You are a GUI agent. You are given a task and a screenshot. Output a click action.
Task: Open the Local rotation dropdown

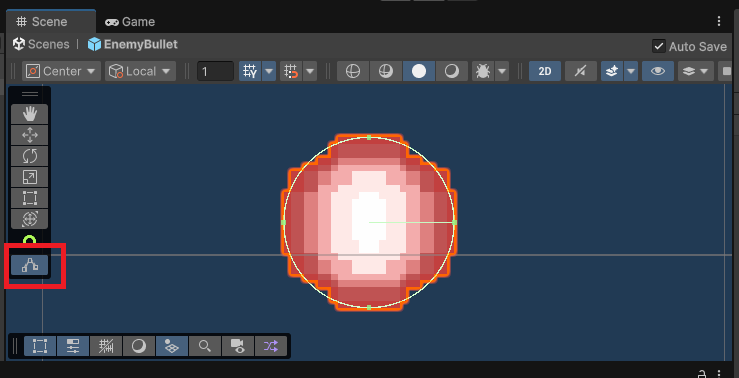[x=140, y=71]
